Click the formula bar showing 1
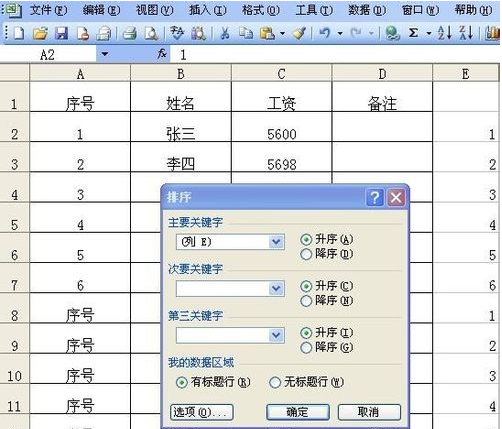Viewport: 502px width, 429px height. 335,54
